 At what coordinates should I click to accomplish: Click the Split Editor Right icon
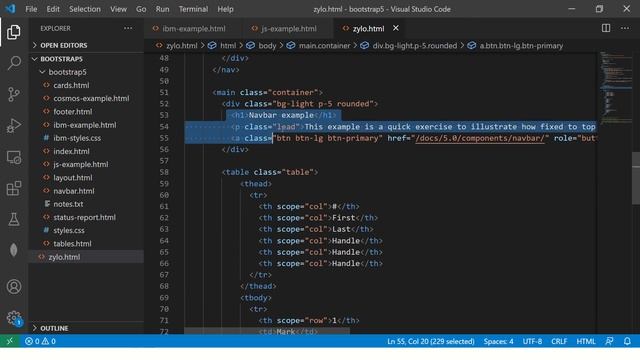606,28
